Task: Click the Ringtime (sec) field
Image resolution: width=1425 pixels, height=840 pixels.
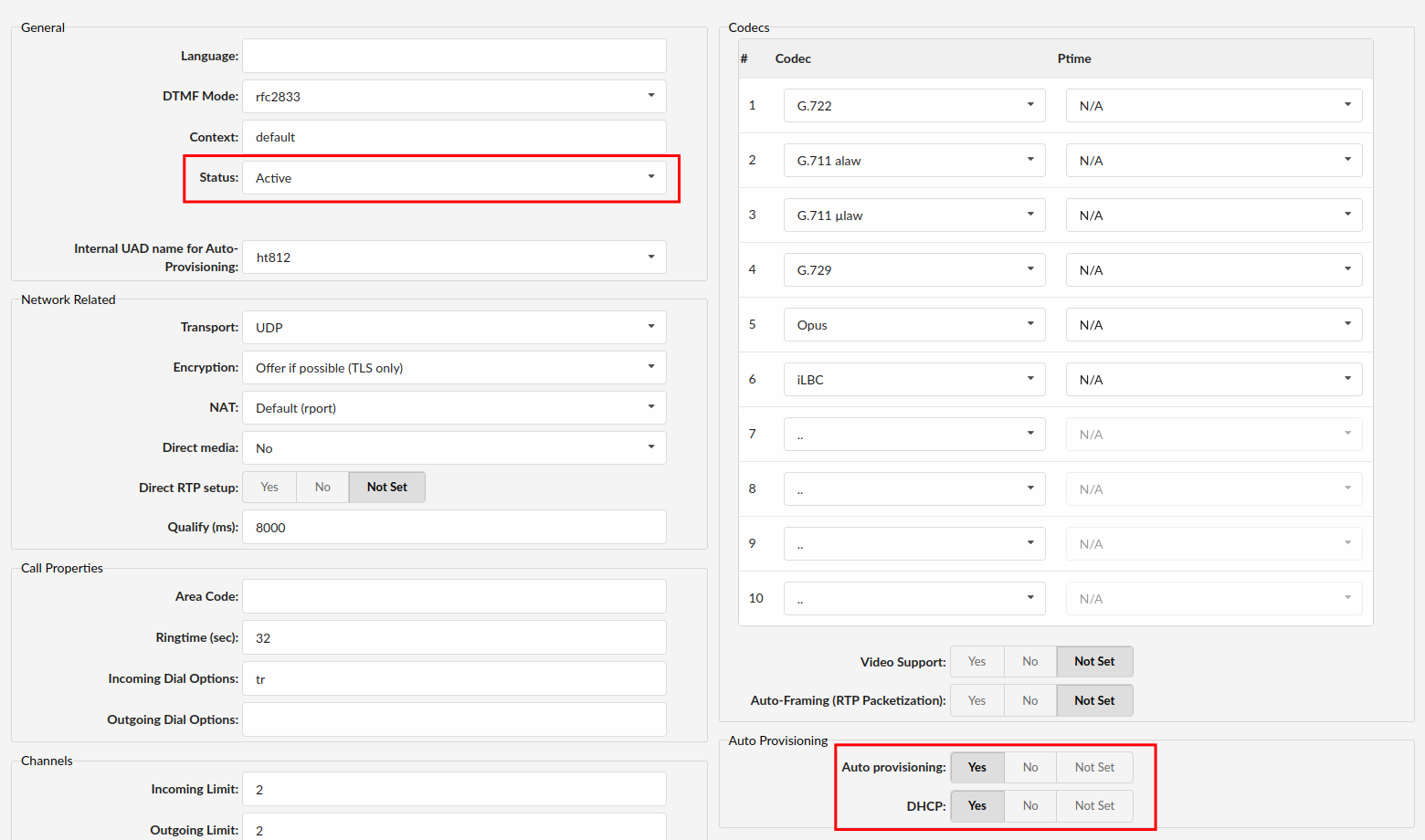Action: pos(454,637)
